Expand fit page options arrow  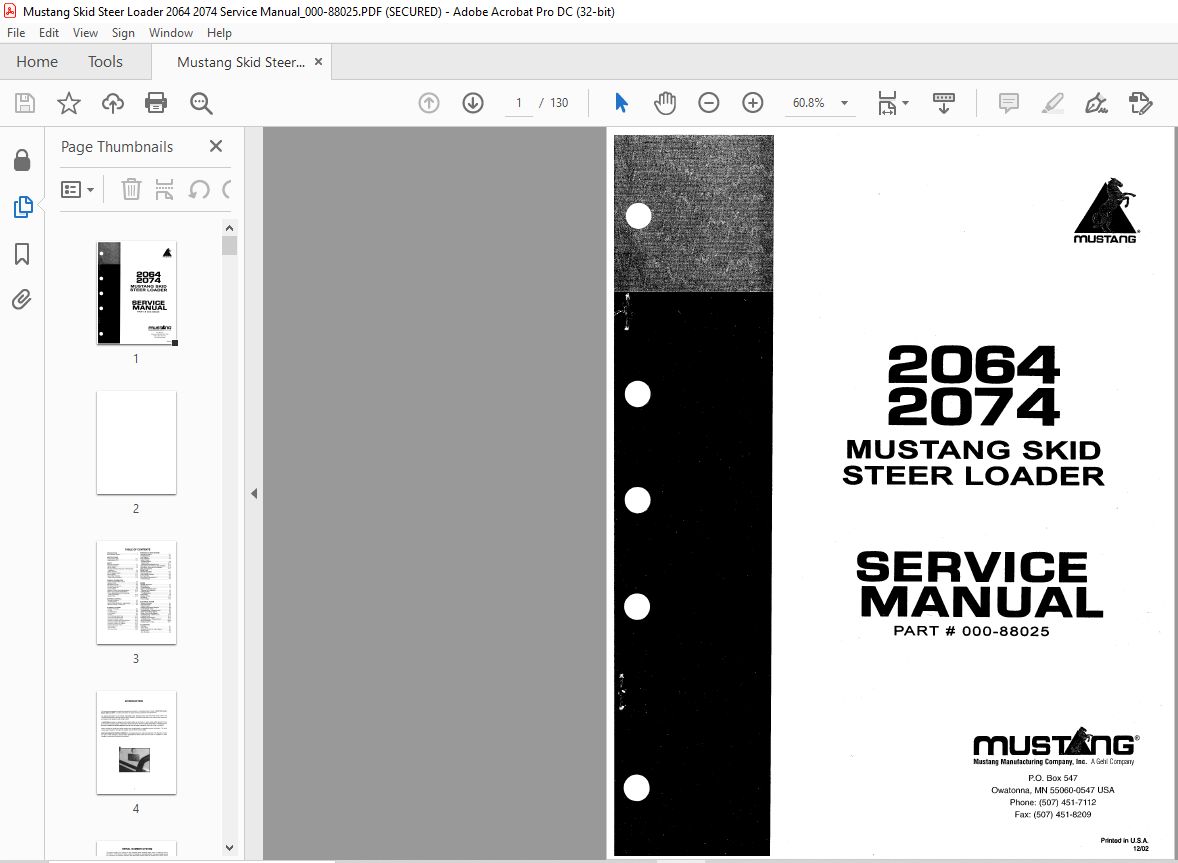pos(905,103)
